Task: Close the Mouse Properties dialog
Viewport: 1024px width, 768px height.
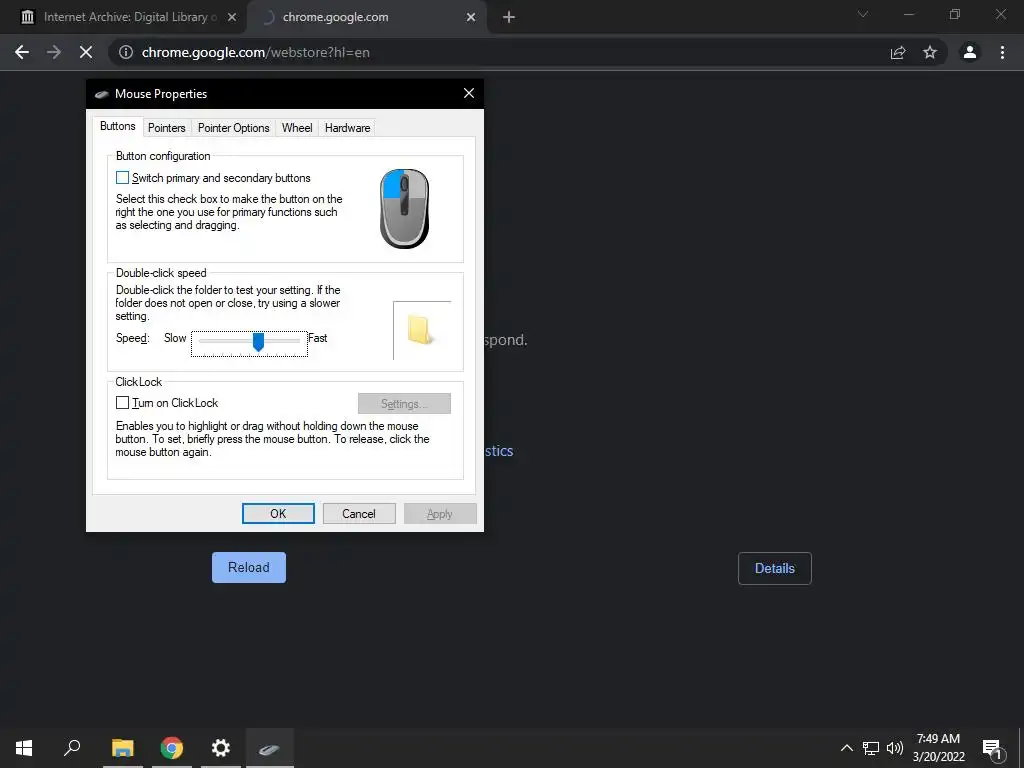Action: click(469, 93)
